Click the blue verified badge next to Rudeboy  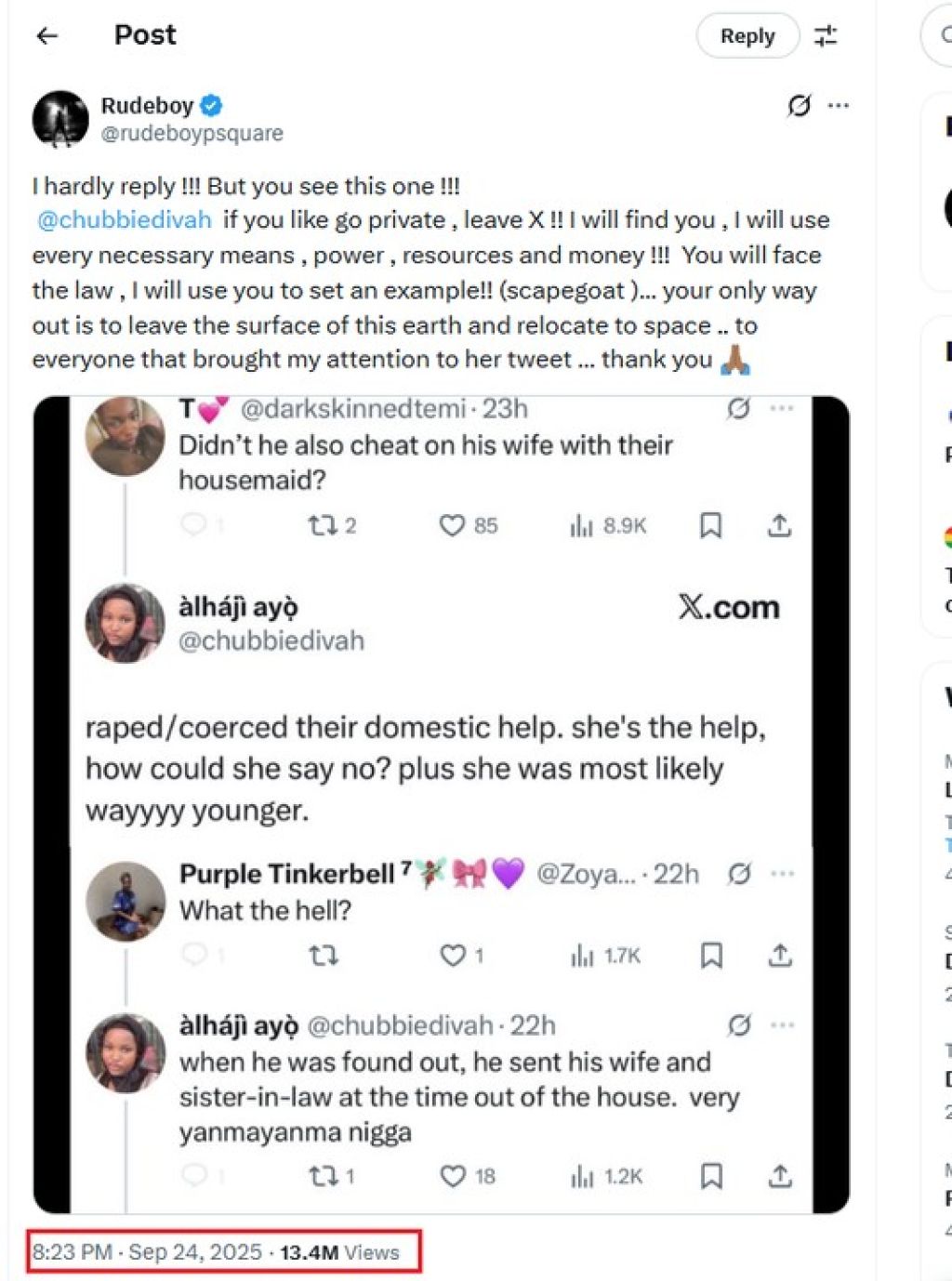211,106
